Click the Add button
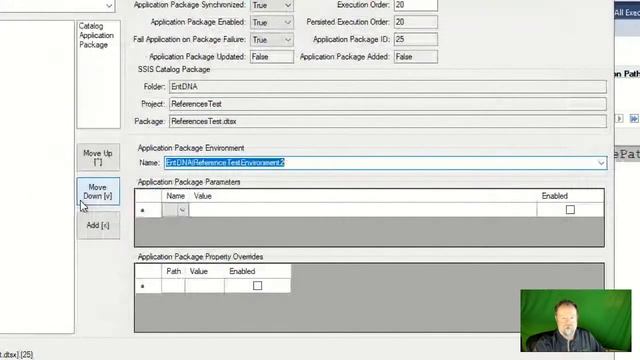The height and width of the screenshot is (360, 640). pos(98,225)
